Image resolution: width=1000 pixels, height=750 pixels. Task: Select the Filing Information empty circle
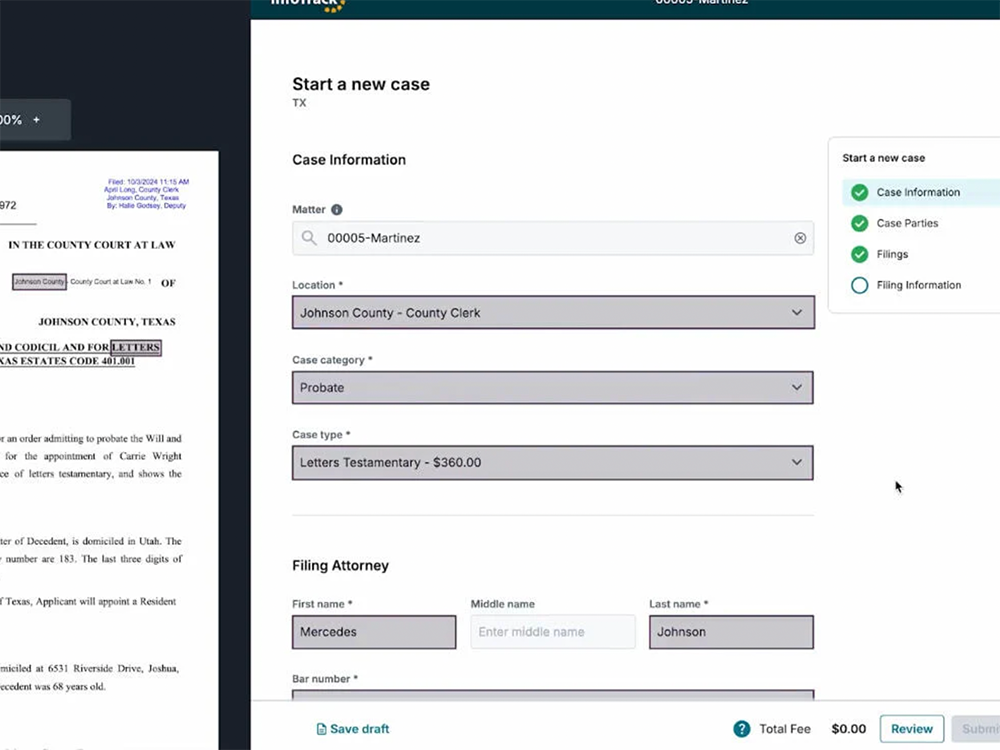[x=859, y=285]
